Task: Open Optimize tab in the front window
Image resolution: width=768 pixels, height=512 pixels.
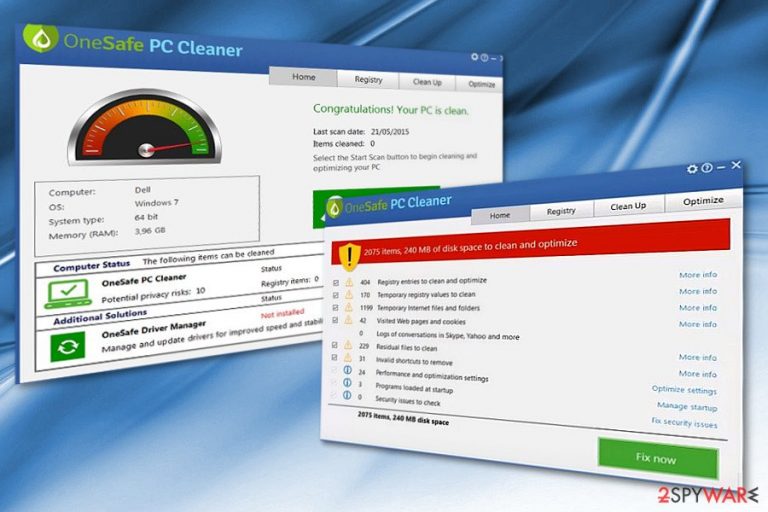Action: point(703,201)
